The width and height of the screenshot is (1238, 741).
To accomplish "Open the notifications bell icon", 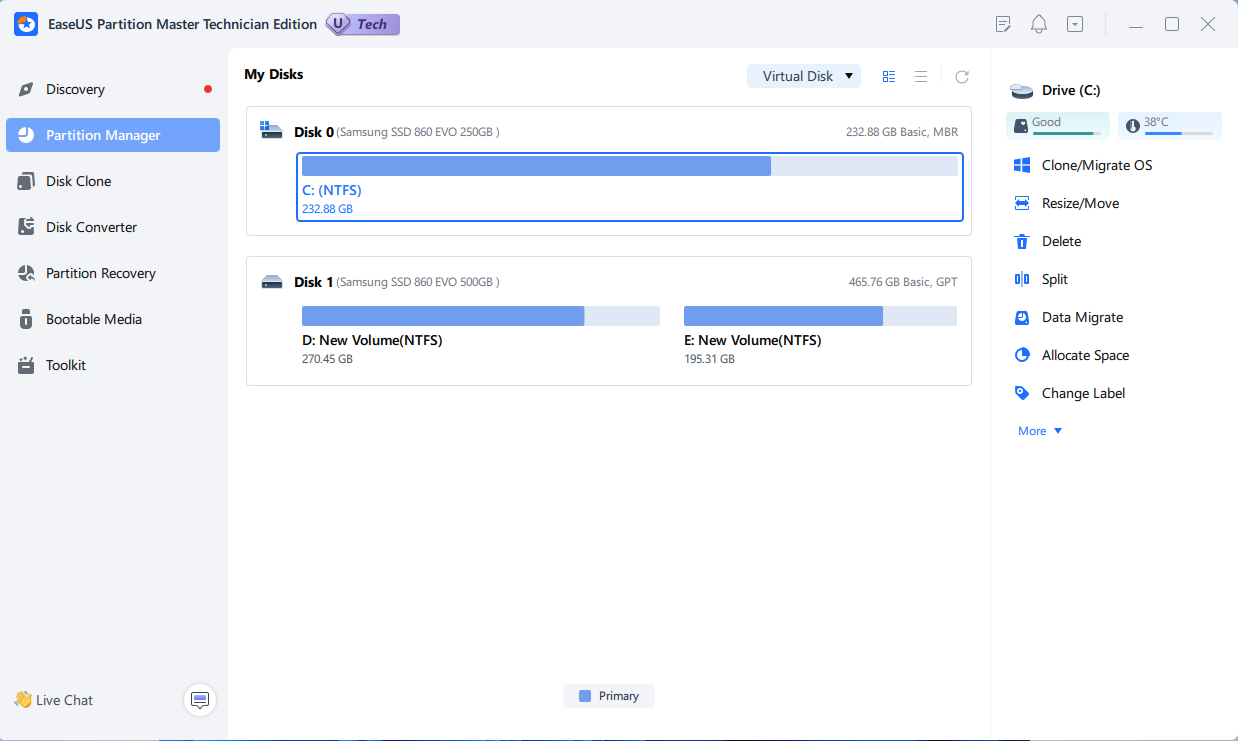I will point(1039,24).
